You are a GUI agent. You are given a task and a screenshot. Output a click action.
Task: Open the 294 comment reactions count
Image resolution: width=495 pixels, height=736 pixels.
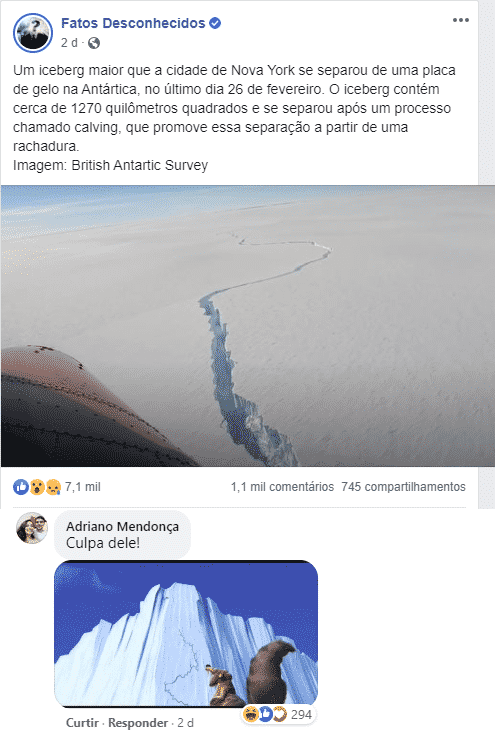pos(301,714)
